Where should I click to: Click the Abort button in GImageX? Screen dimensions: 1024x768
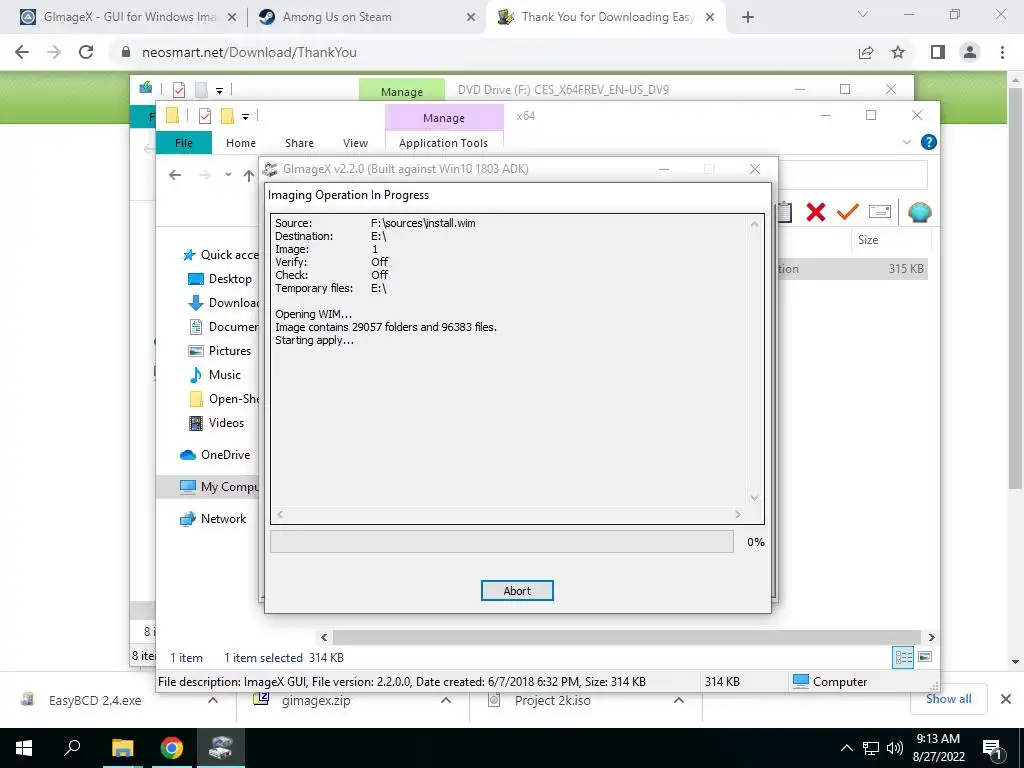(x=517, y=590)
